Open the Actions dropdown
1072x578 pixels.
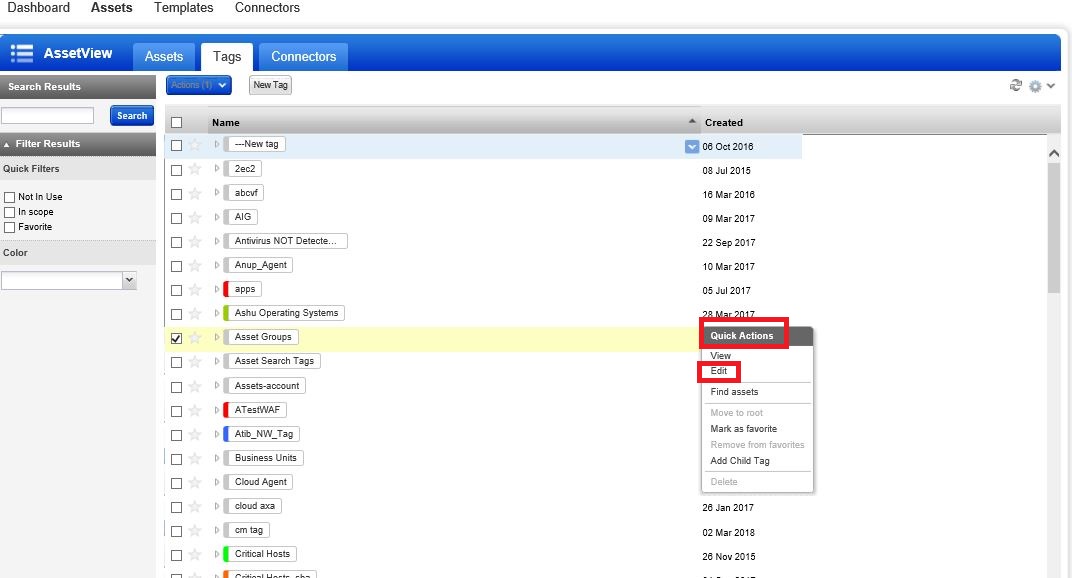pos(197,85)
